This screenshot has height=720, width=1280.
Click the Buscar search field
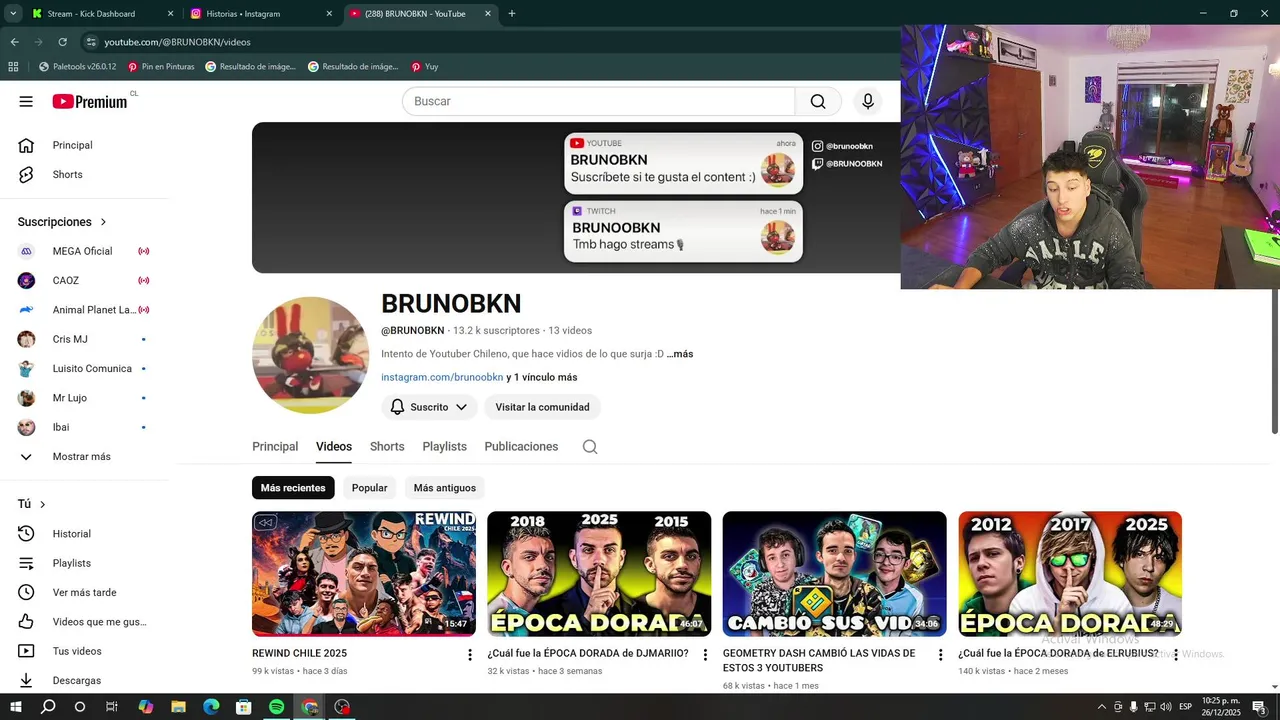[x=598, y=101]
